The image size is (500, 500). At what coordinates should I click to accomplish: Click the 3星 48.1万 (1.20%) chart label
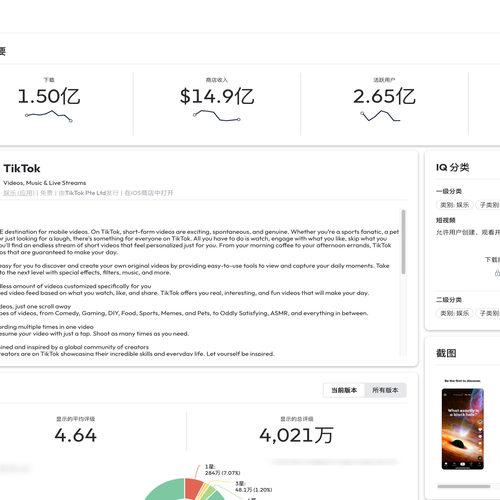253,487
